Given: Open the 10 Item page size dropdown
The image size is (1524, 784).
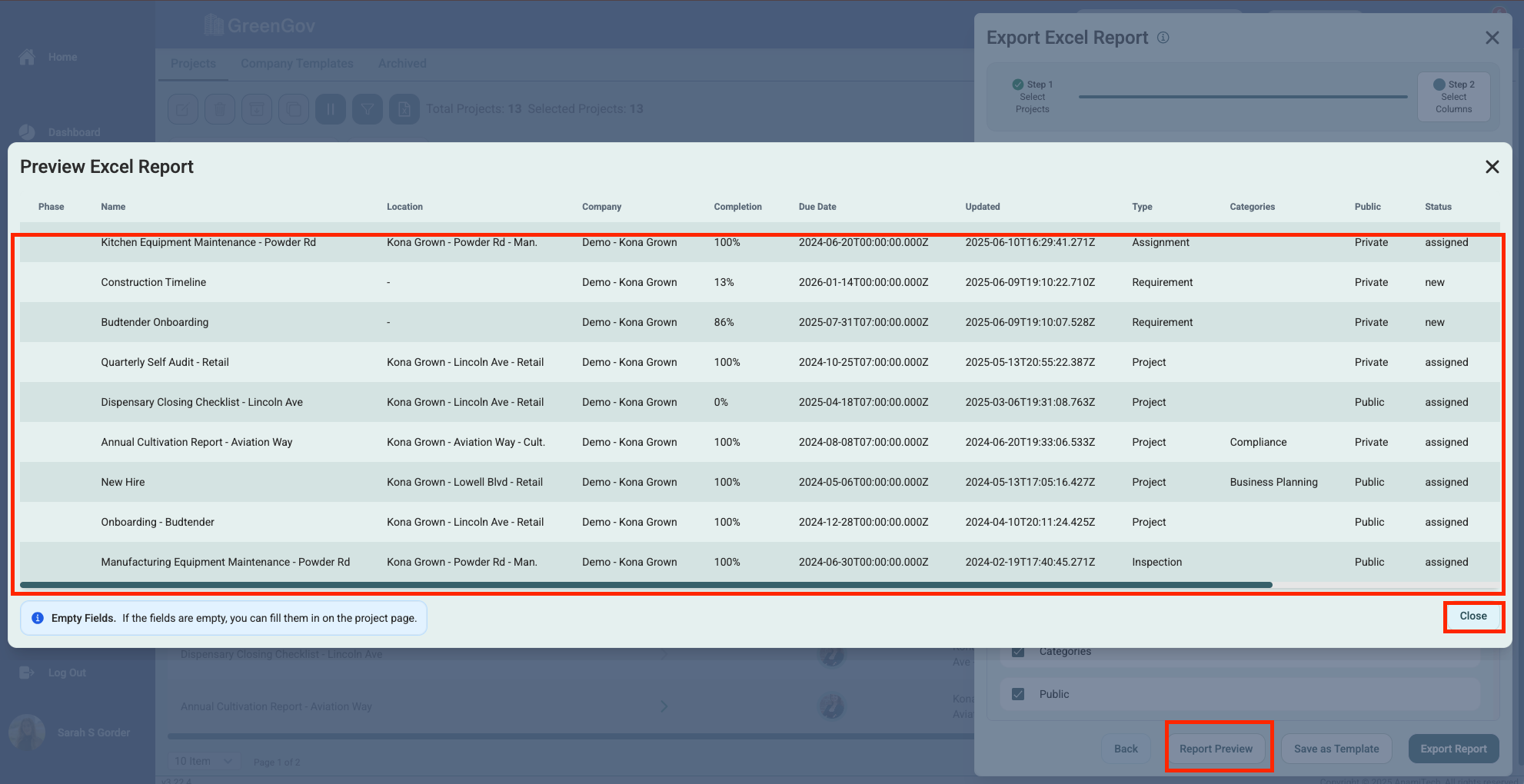Looking at the screenshot, I should point(203,761).
